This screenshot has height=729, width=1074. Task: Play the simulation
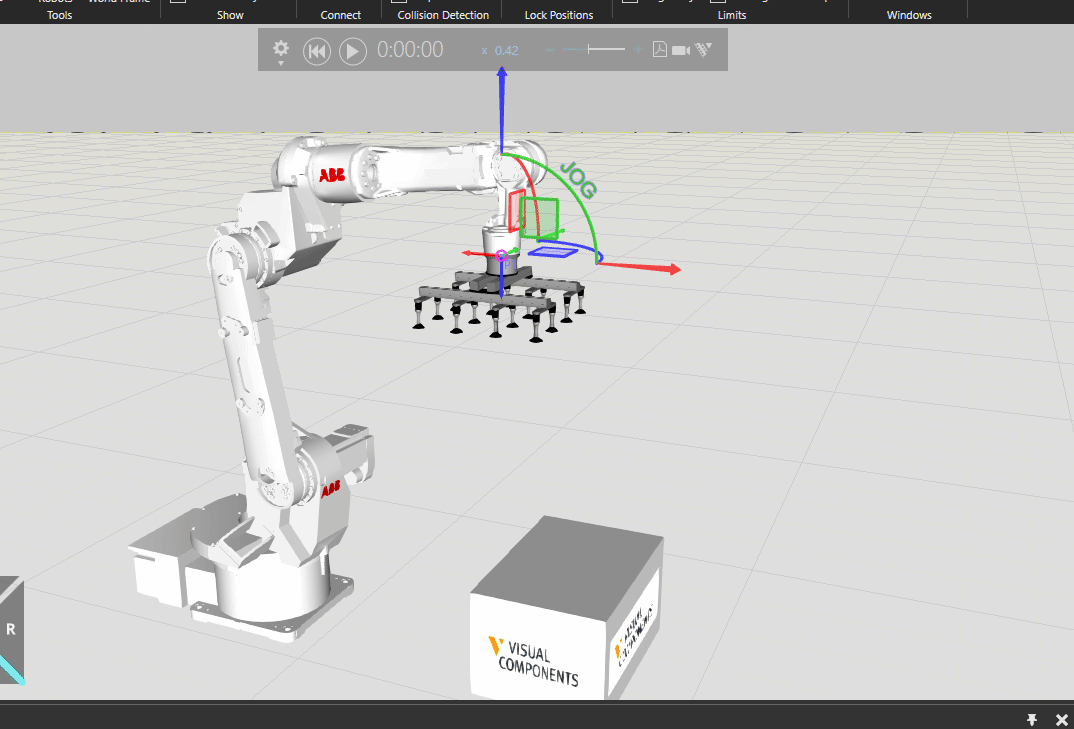[353, 51]
